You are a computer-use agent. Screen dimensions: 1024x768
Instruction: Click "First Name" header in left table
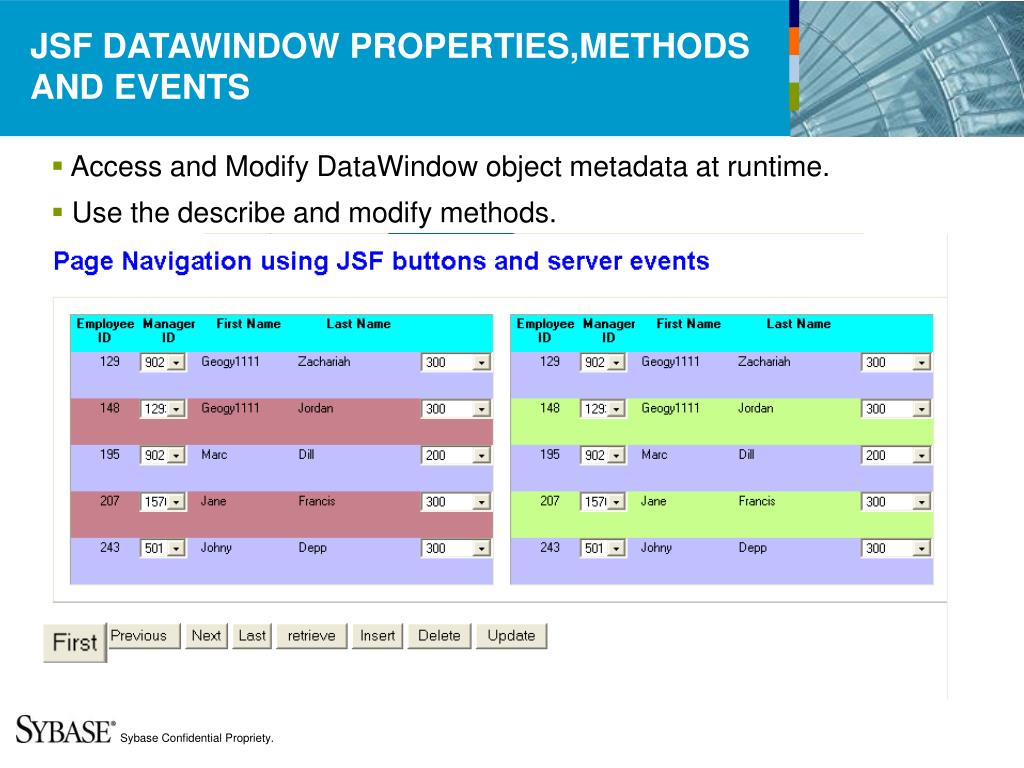248,324
